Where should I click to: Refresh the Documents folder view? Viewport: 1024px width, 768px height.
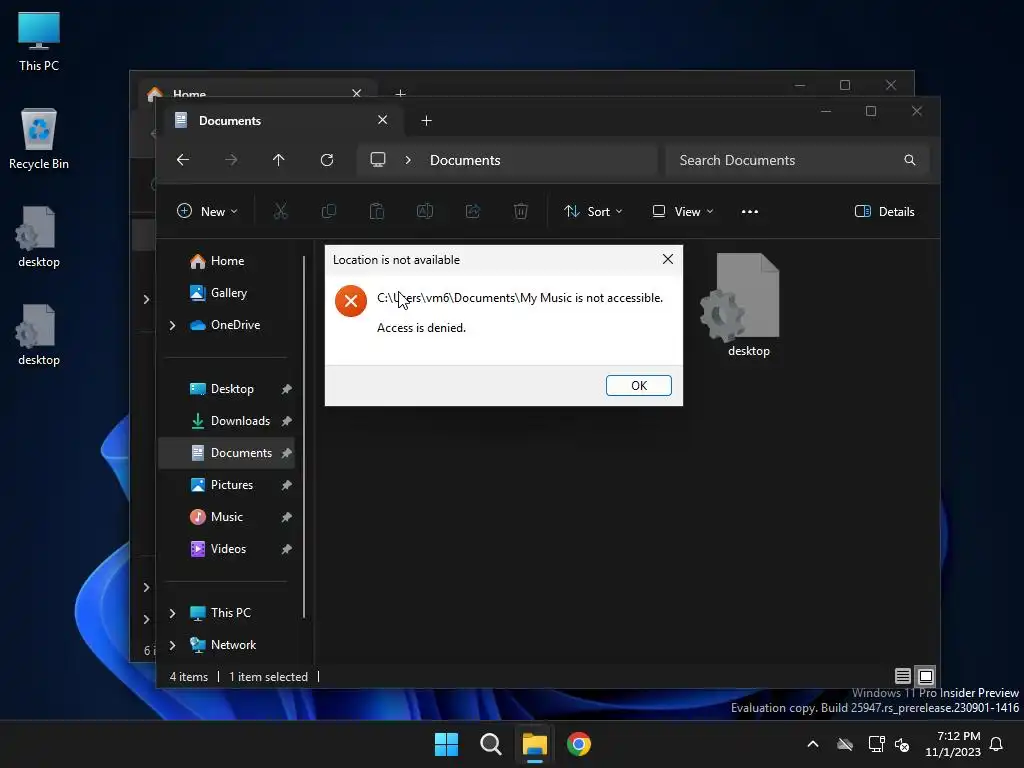327,160
